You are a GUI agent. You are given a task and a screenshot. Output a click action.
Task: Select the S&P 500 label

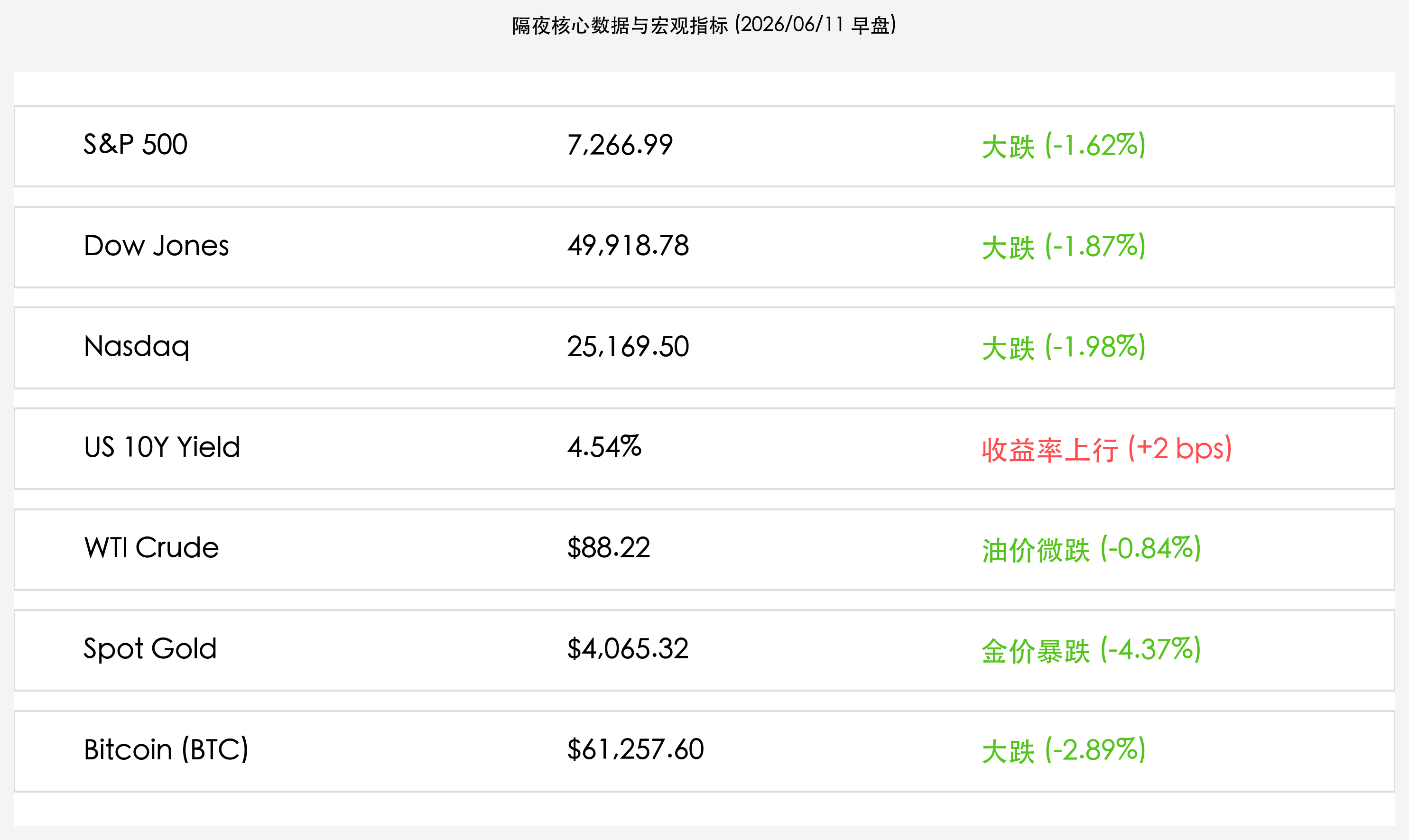point(135,144)
